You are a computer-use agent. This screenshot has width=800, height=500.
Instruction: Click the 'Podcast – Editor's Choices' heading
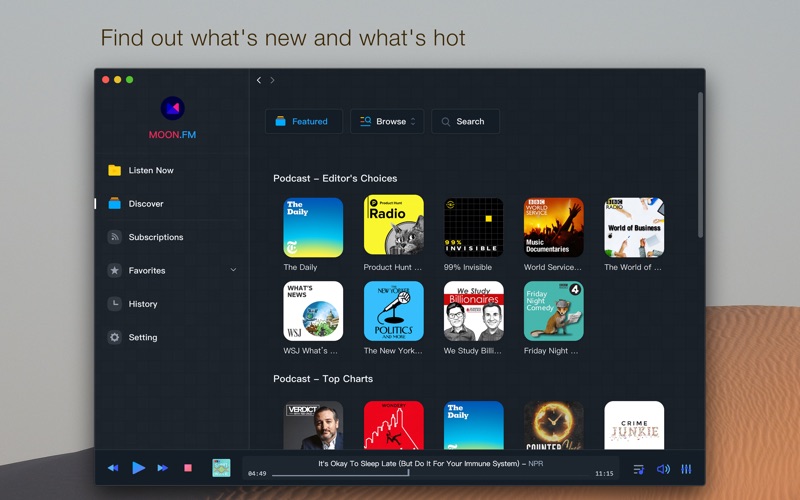(335, 179)
